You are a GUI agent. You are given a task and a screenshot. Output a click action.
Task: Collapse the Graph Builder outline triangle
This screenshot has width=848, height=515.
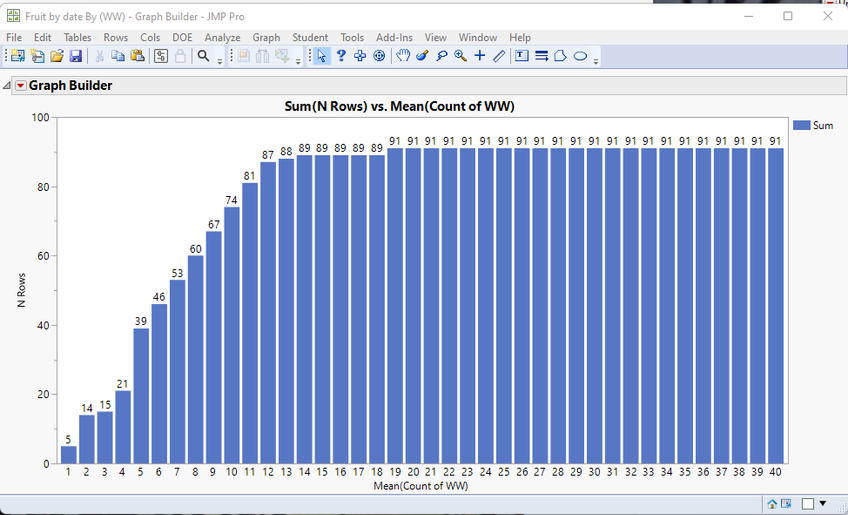[x=8, y=86]
